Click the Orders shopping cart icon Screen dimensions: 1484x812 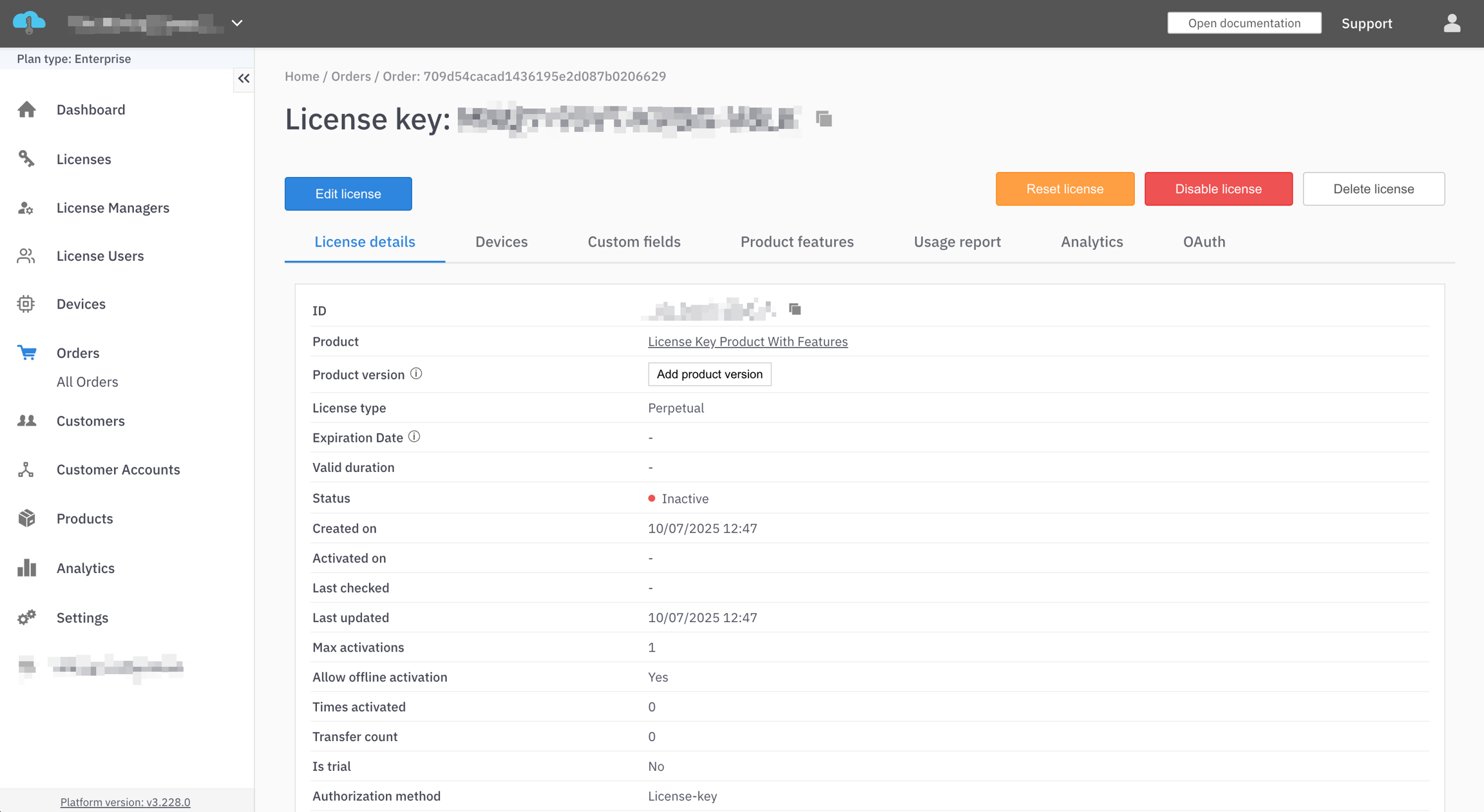pyautogui.click(x=26, y=353)
